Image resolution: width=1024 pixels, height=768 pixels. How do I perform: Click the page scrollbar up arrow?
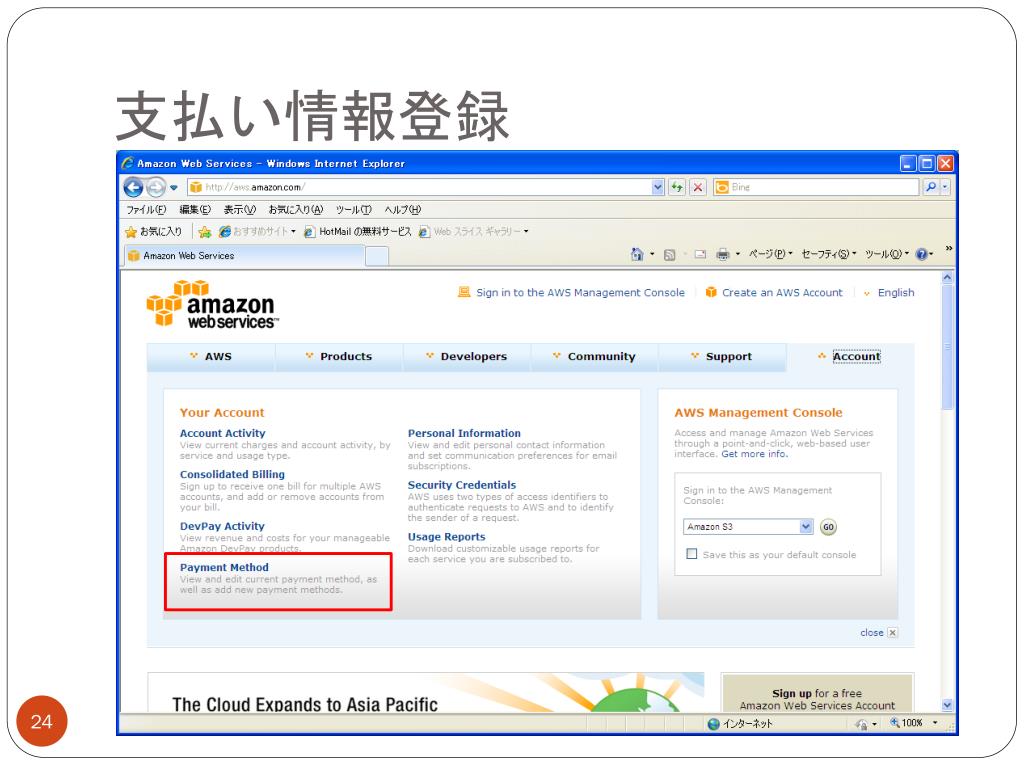tap(947, 278)
